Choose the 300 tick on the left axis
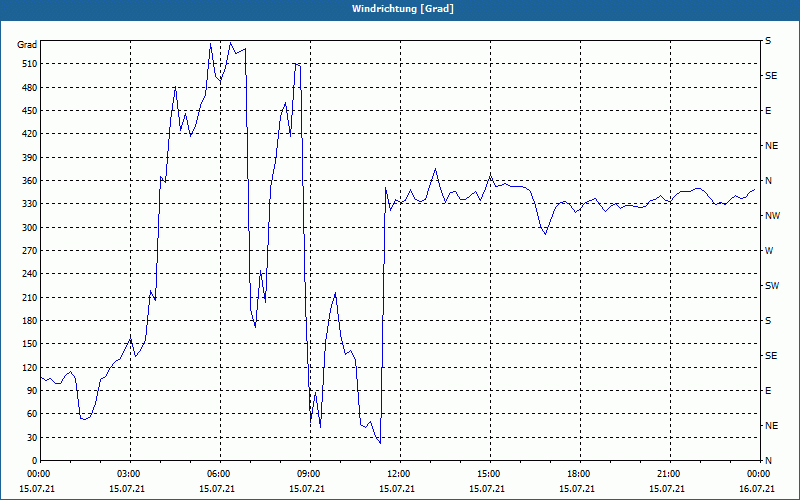The width and height of the screenshot is (800, 500). click(x=30, y=228)
